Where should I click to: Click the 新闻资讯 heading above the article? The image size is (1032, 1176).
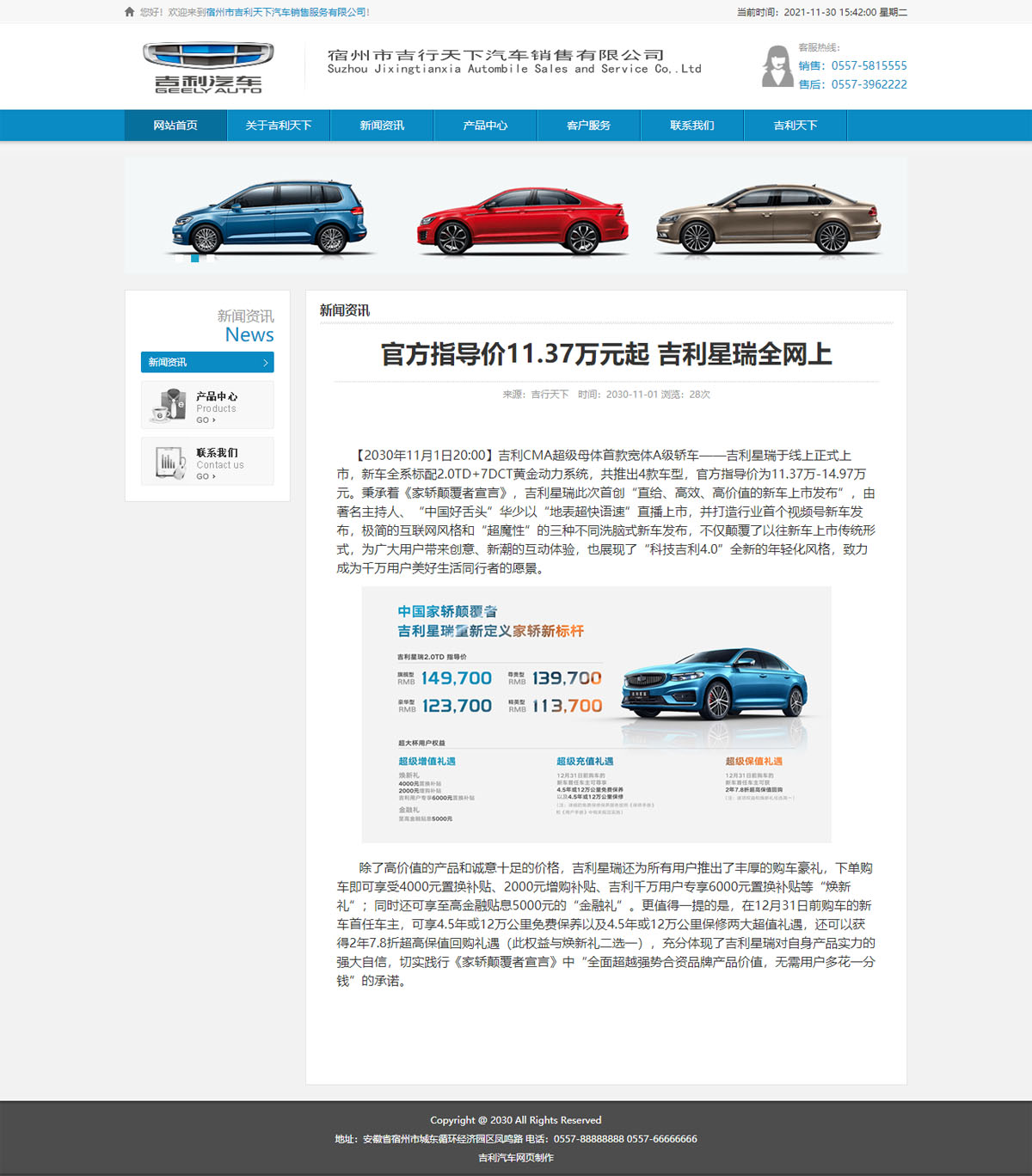click(x=345, y=310)
